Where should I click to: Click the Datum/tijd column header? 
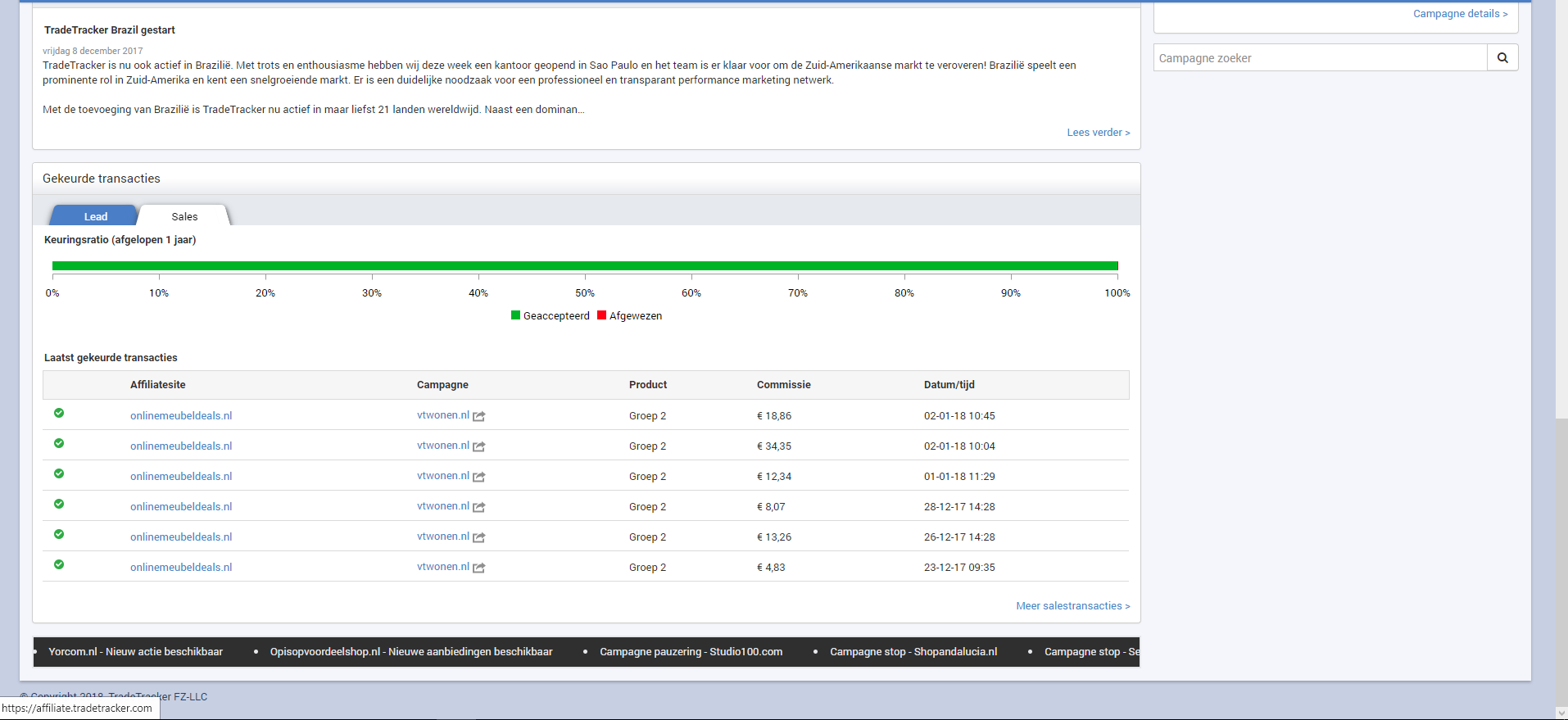[949, 385]
